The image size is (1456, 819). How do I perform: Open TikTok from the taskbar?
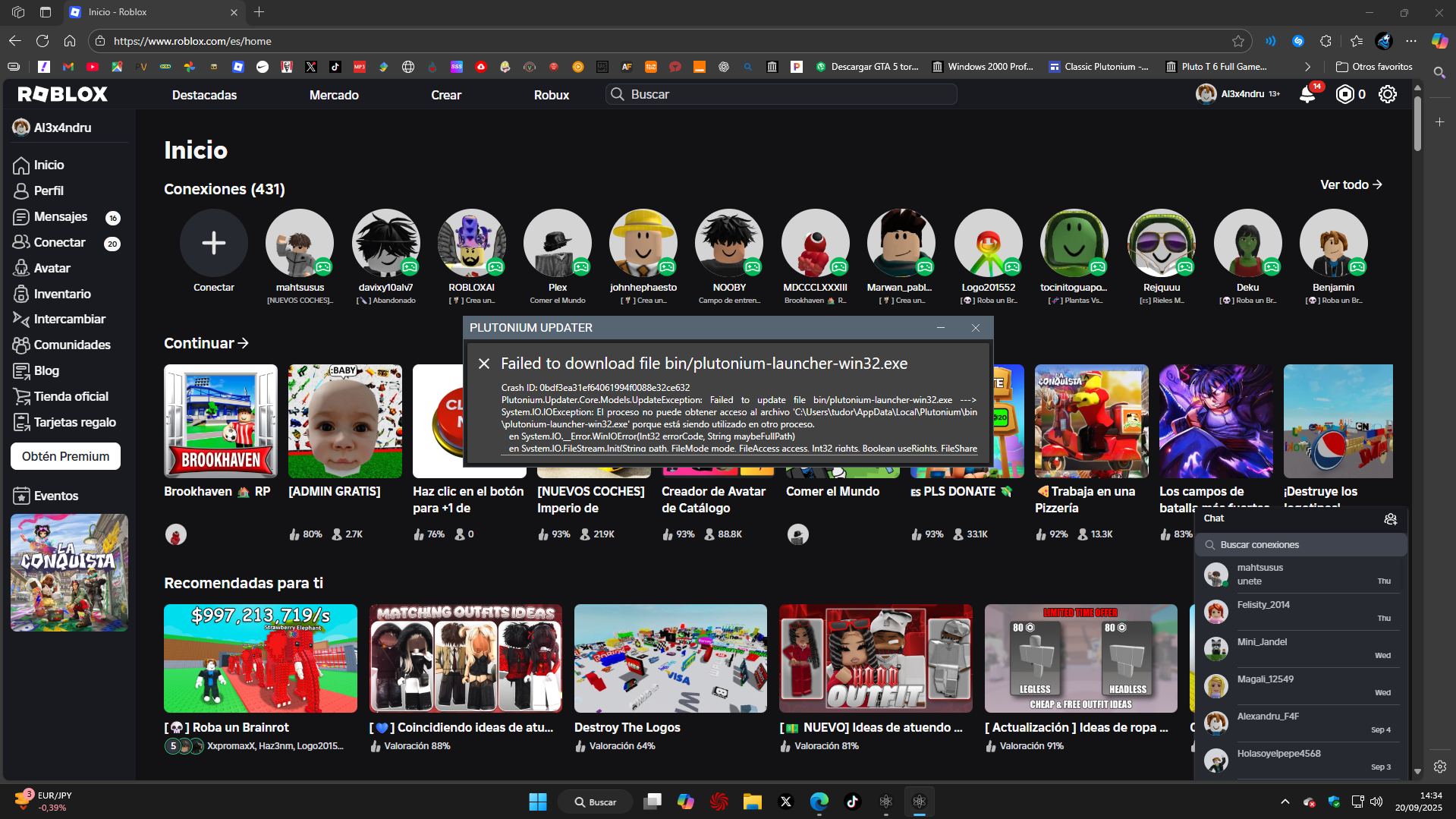point(852,802)
